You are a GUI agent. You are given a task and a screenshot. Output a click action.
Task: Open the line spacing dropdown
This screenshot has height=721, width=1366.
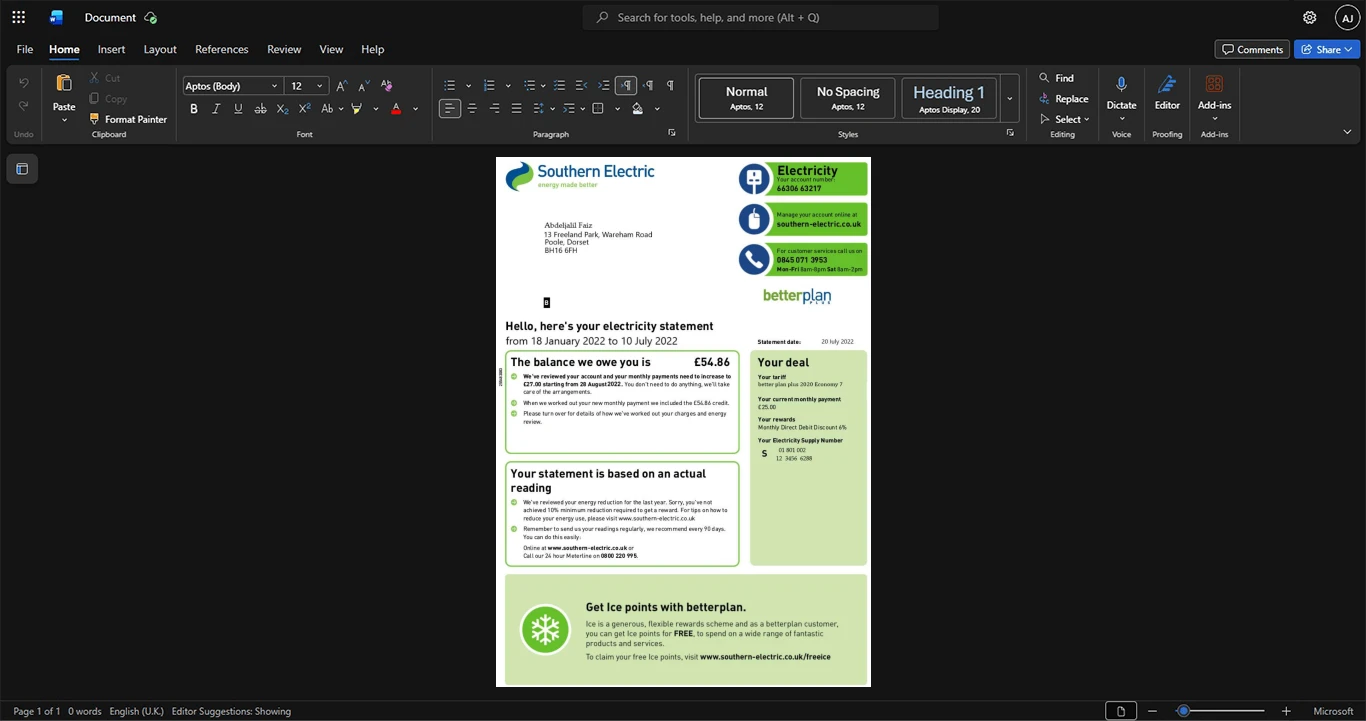coord(543,109)
